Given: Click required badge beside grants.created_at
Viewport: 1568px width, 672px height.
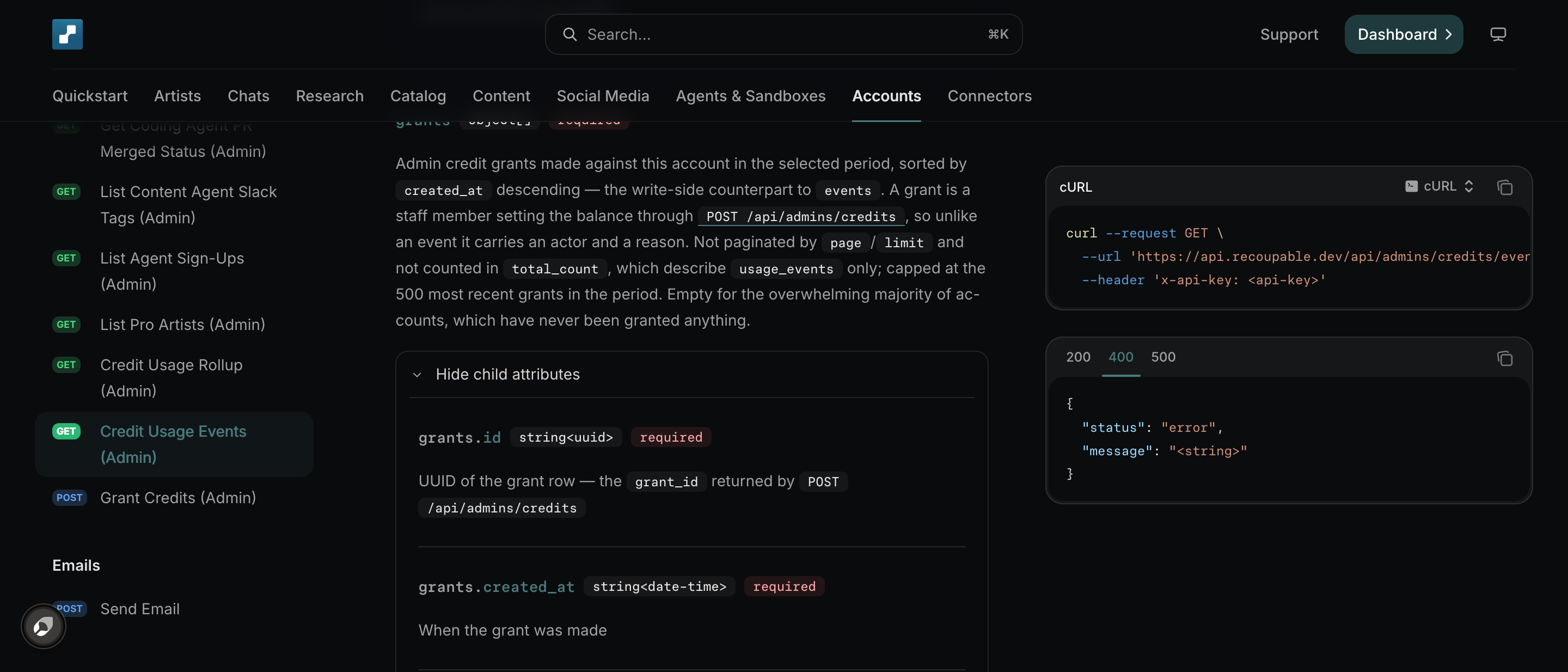Looking at the screenshot, I should (x=784, y=586).
